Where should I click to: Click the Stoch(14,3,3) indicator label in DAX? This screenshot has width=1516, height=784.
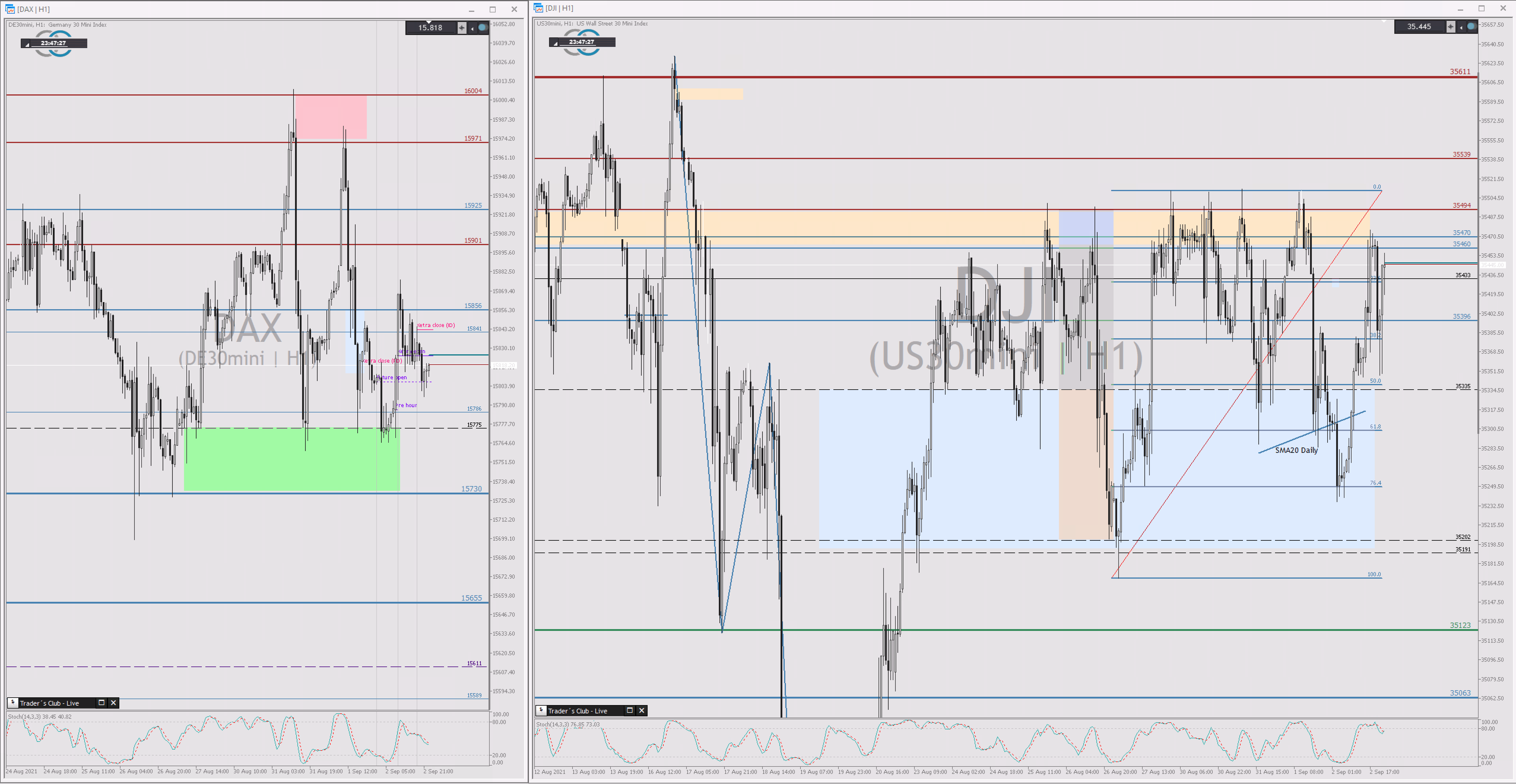click(x=39, y=716)
